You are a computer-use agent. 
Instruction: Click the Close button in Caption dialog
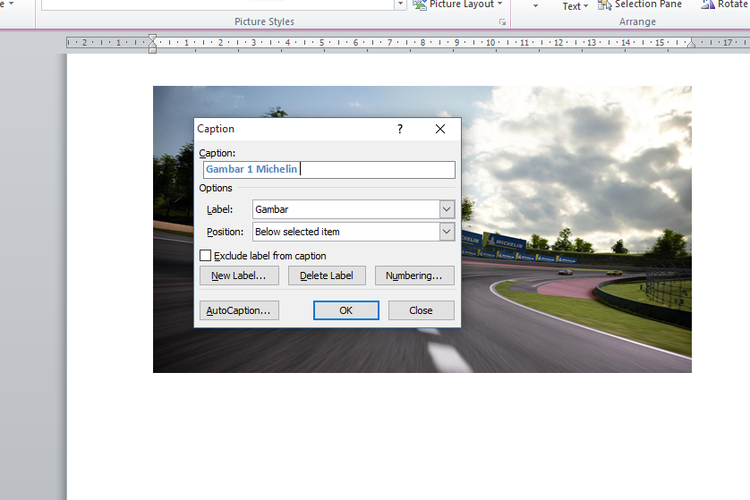coord(421,311)
